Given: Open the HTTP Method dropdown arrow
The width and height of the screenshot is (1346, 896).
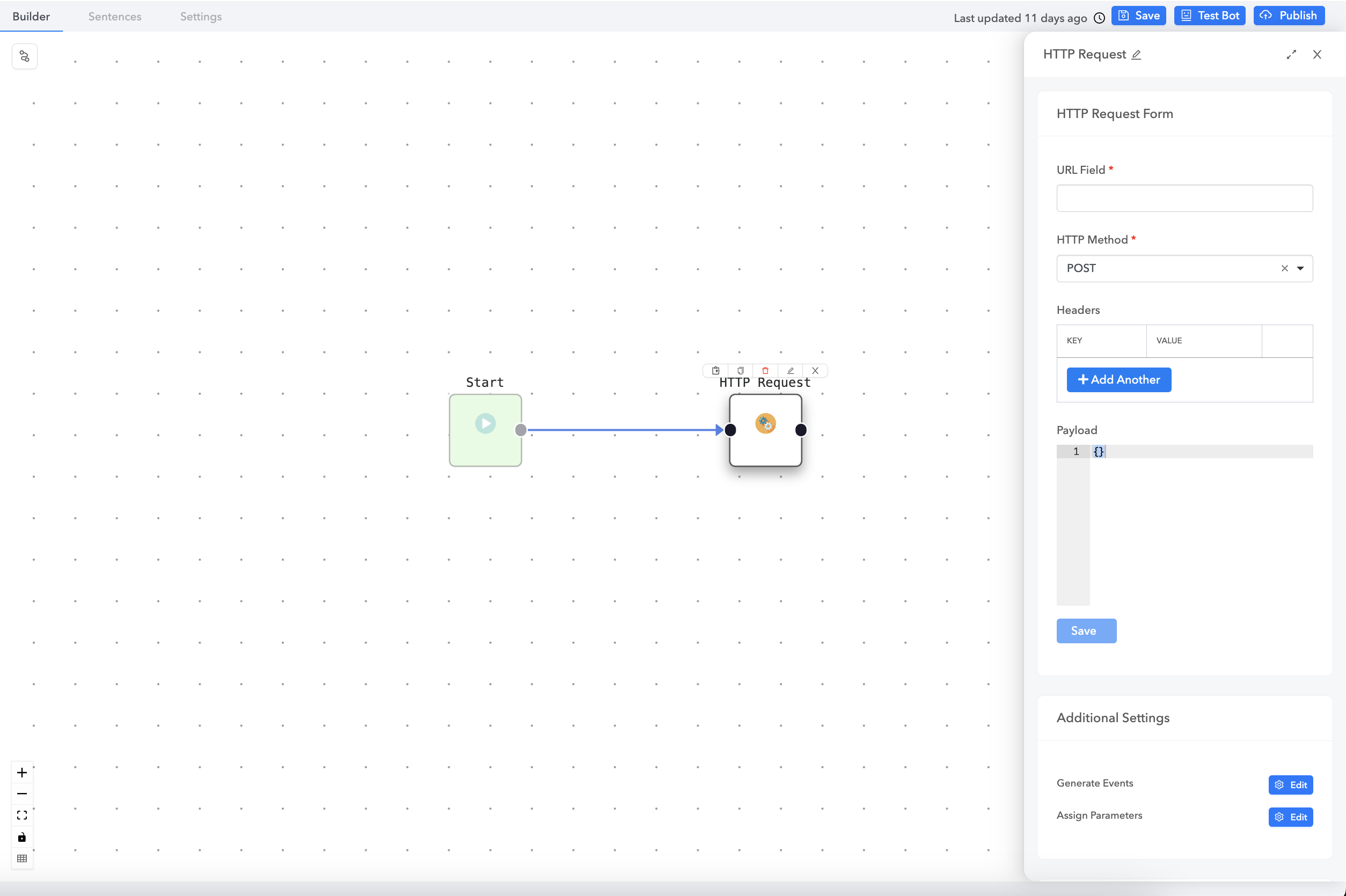Looking at the screenshot, I should [x=1300, y=269].
